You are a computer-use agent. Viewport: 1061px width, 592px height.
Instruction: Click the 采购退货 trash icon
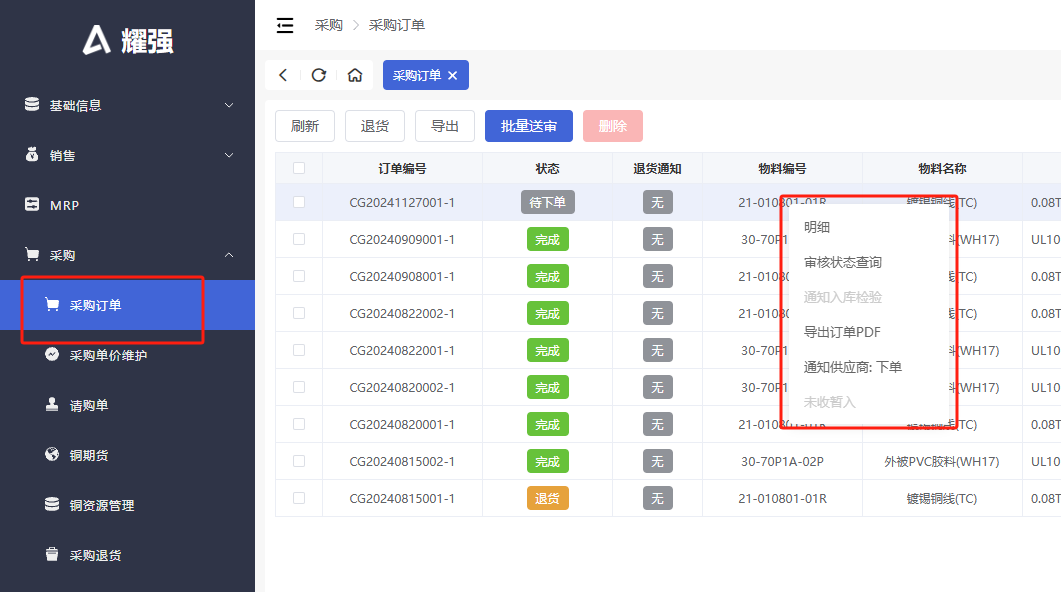tap(52, 554)
